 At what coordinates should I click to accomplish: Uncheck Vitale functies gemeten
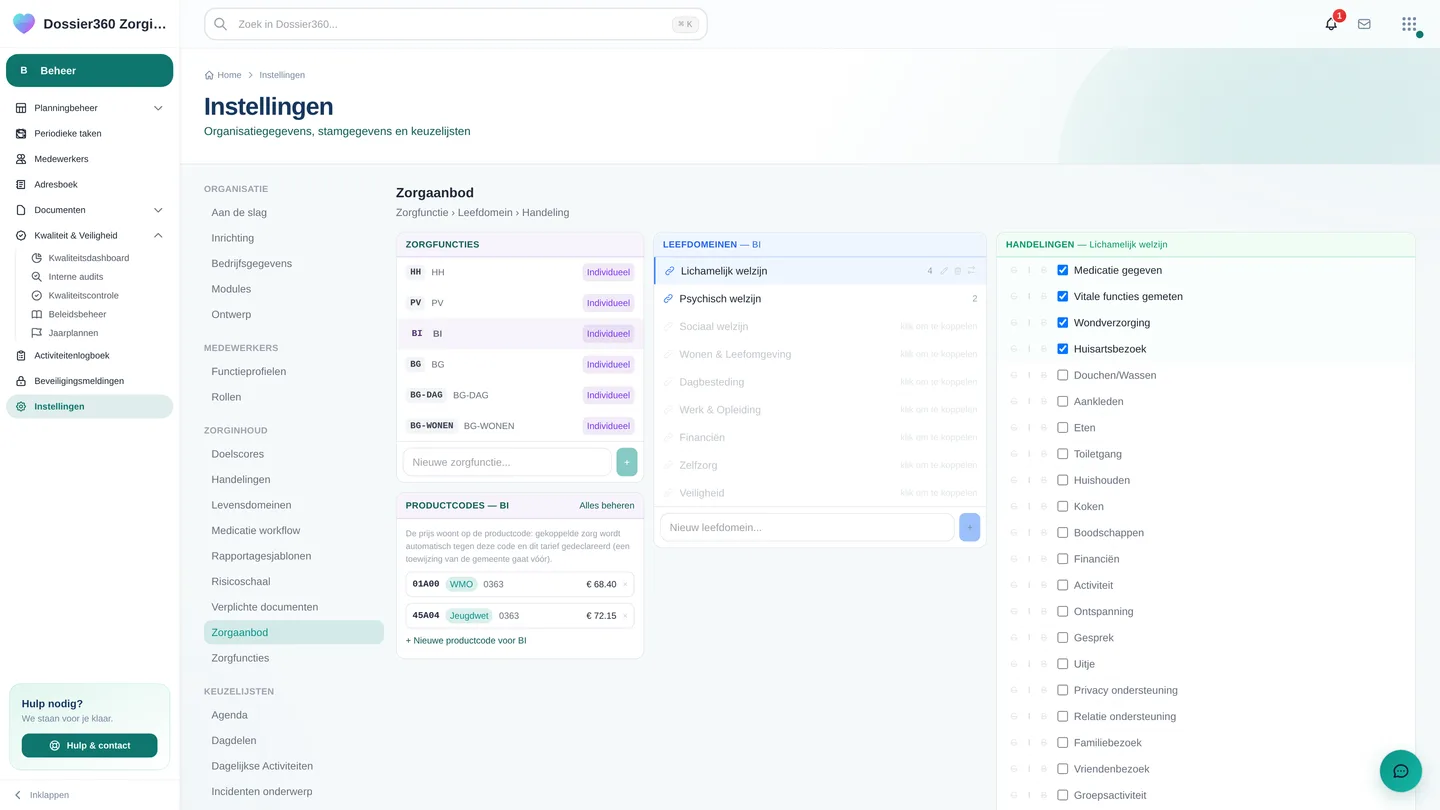1063,296
